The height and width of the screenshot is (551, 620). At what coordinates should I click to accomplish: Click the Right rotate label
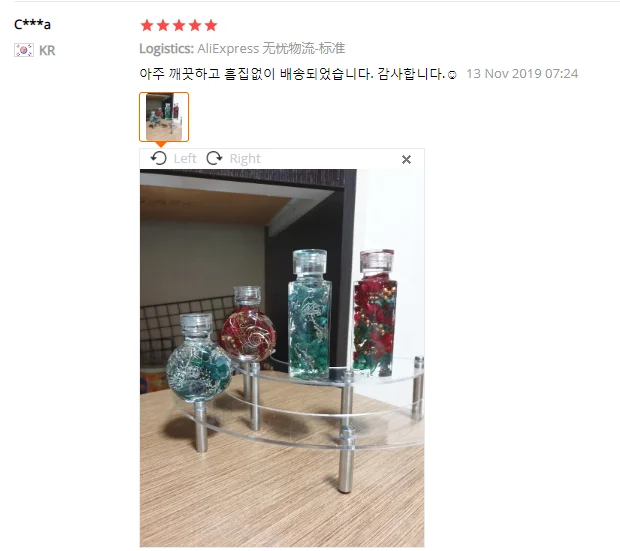tap(245, 159)
